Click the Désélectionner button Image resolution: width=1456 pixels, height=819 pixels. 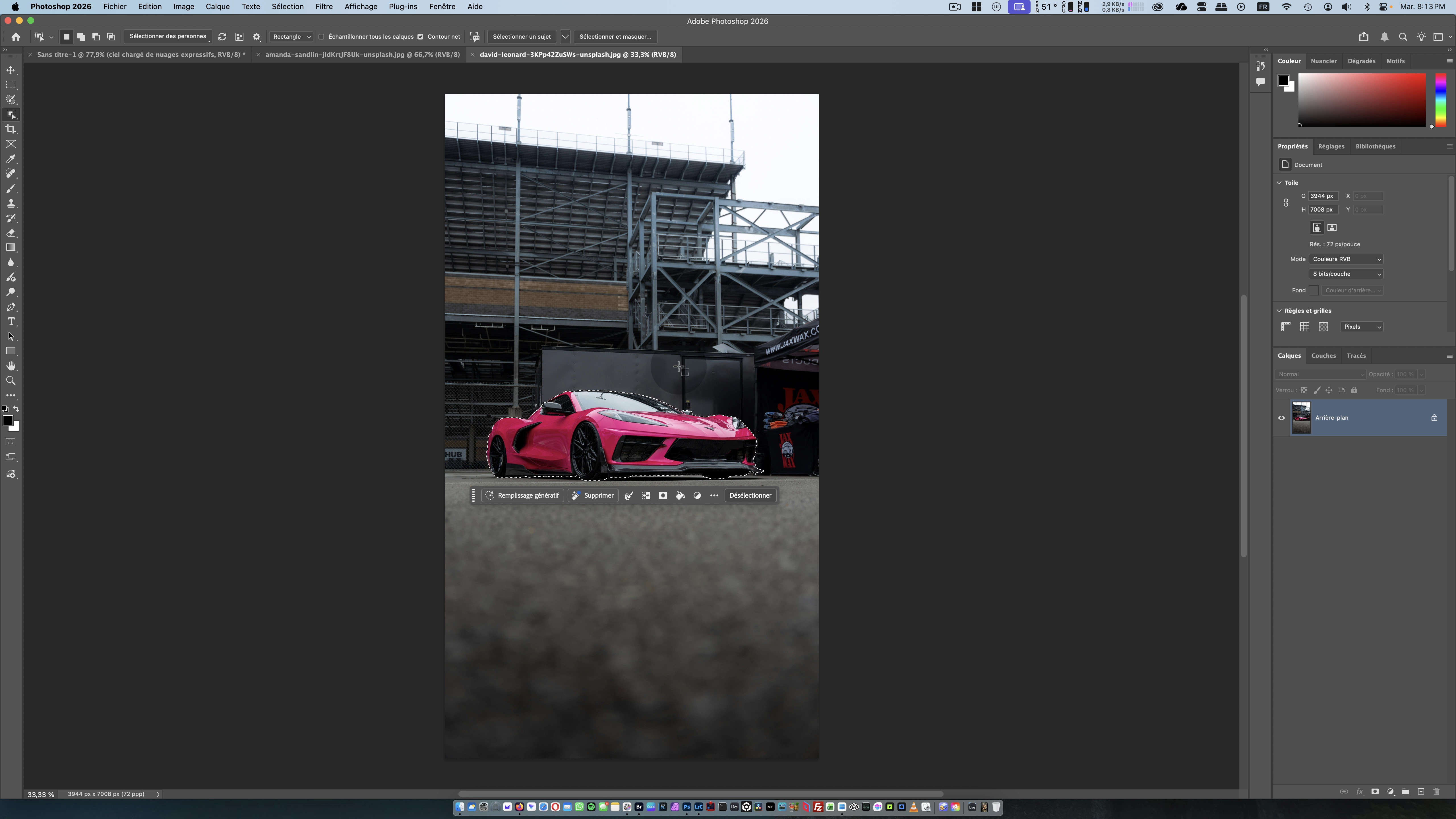click(750, 495)
